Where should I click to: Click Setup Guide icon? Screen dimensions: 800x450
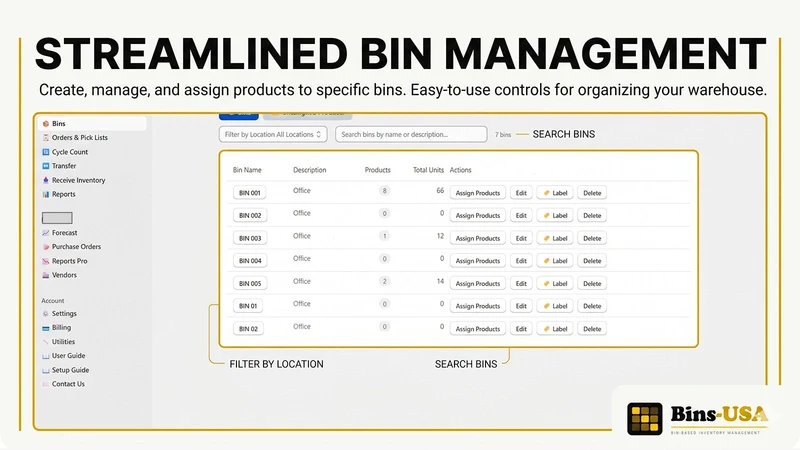click(45, 370)
